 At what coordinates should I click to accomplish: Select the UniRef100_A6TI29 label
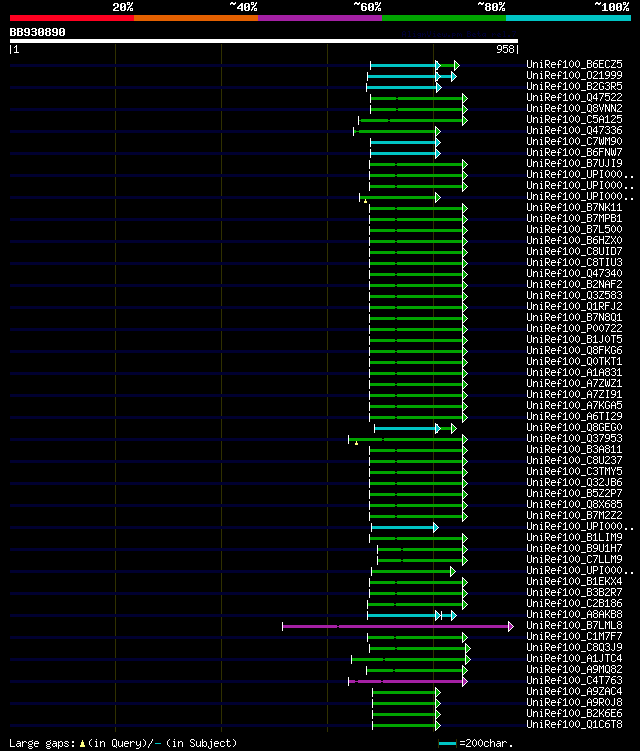pos(574,417)
